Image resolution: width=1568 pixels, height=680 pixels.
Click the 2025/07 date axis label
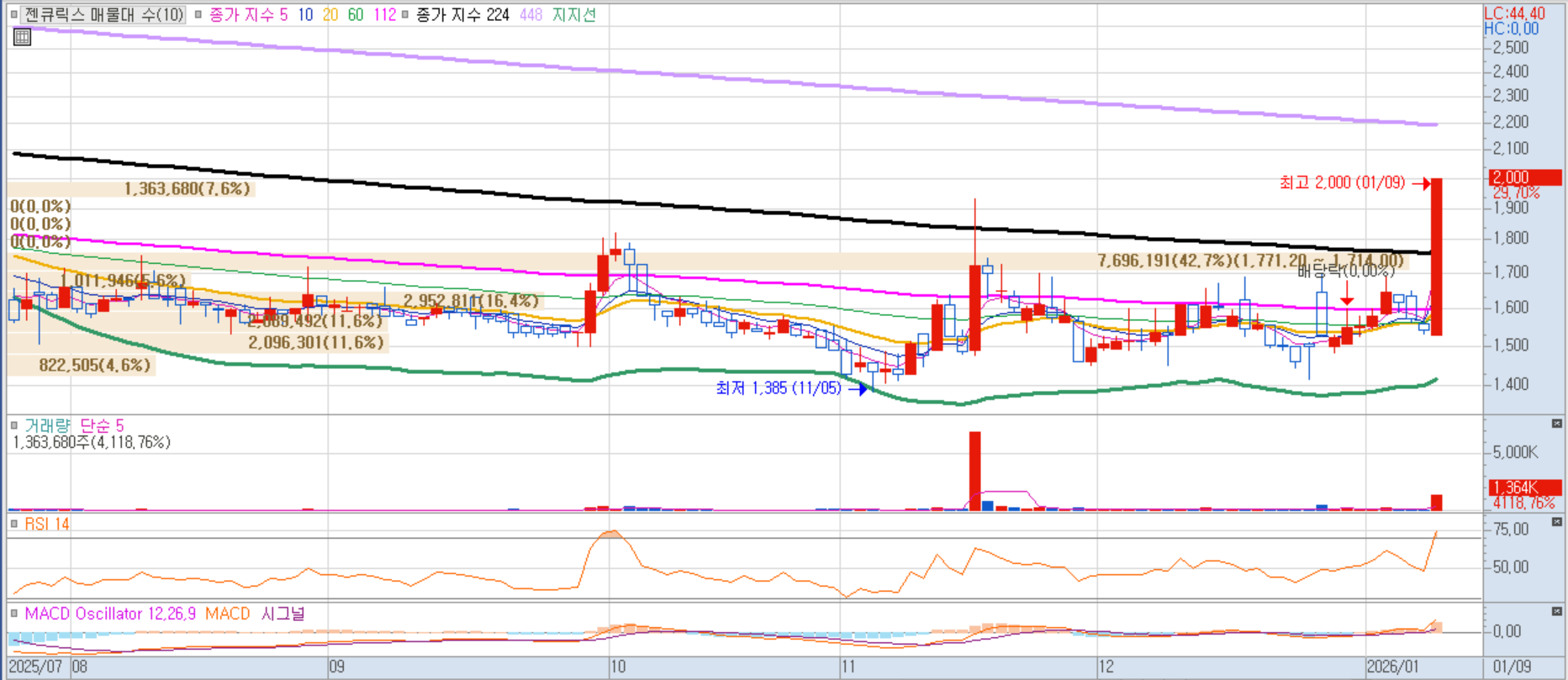tap(35, 667)
